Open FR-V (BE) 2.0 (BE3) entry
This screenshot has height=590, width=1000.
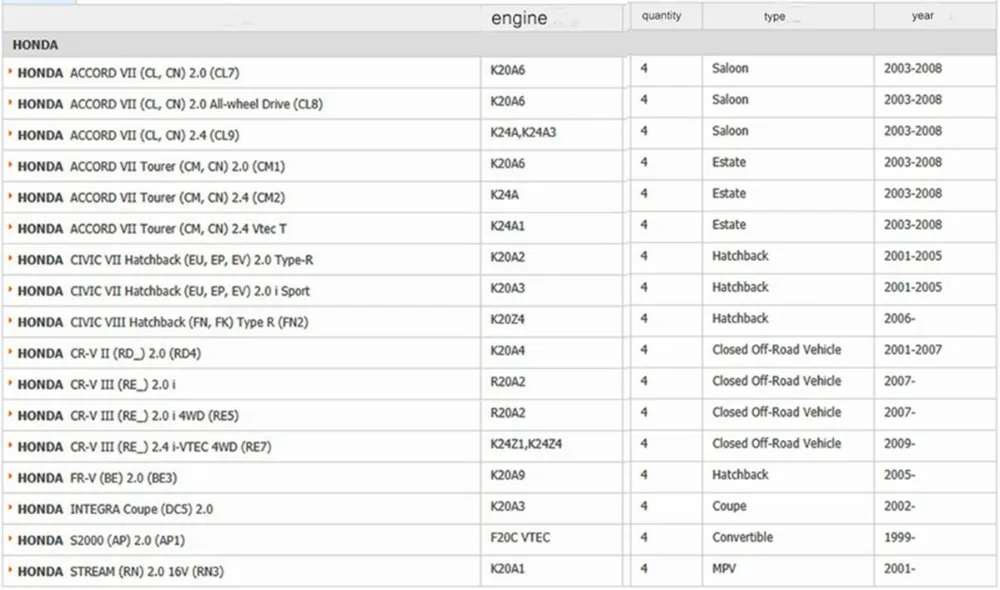click(x=123, y=479)
